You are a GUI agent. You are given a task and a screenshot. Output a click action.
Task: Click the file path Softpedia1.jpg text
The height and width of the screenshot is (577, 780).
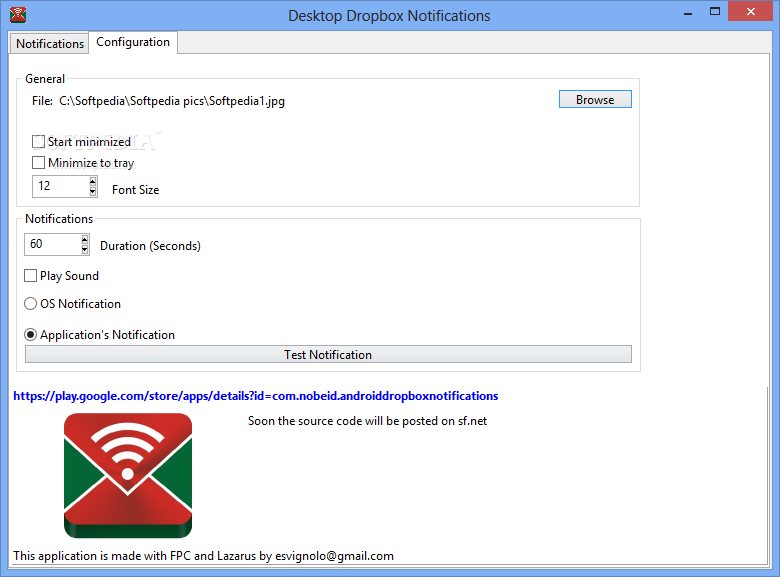[172, 101]
